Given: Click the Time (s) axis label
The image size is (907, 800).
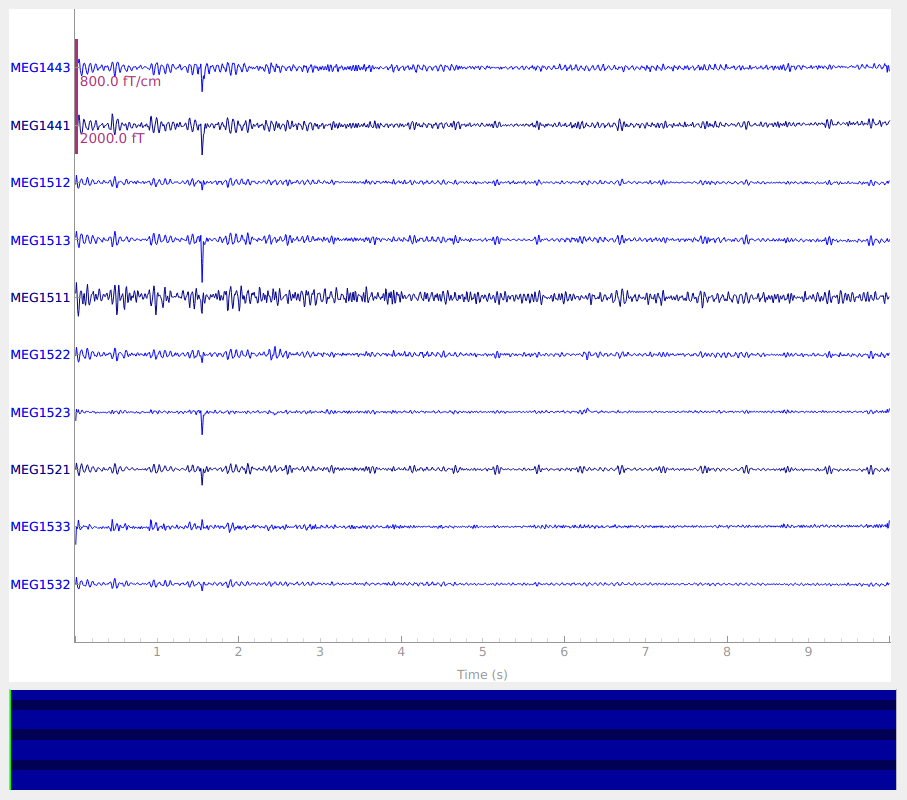Looking at the screenshot, I should [482, 675].
